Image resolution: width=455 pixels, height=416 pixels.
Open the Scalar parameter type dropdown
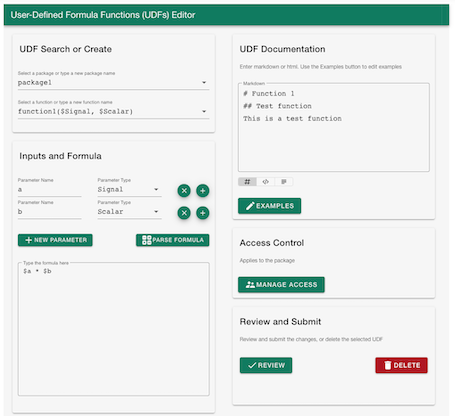(129, 212)
